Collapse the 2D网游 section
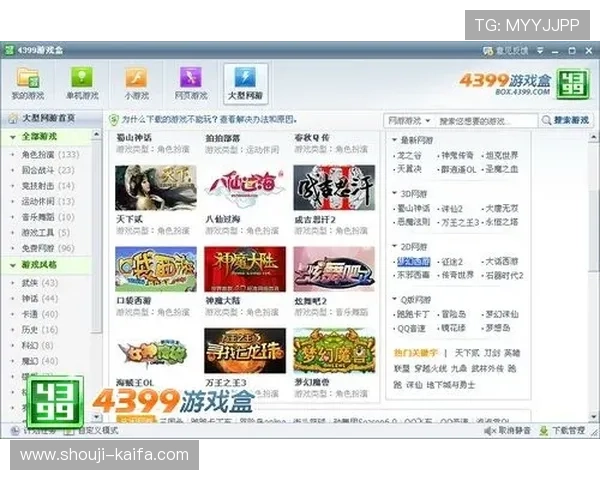The width and height of the screenshot is (600, 480). point(395,246)
